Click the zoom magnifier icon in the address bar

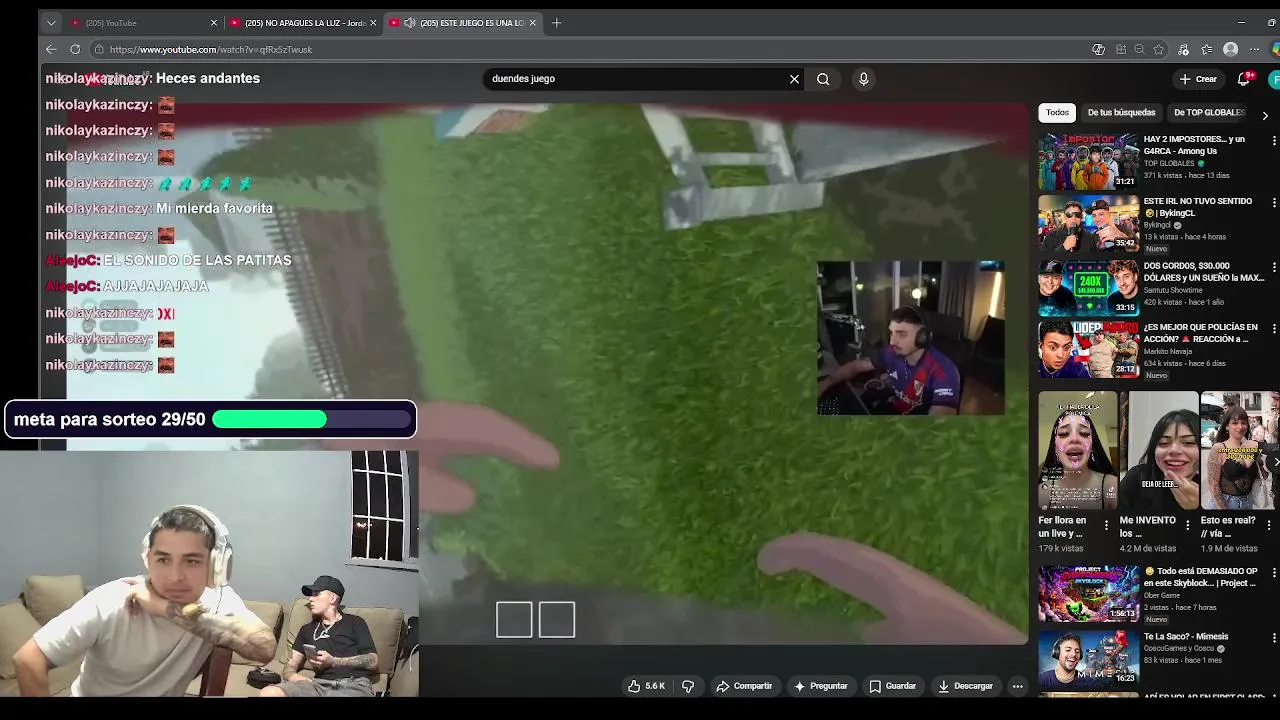point(1140,49)
